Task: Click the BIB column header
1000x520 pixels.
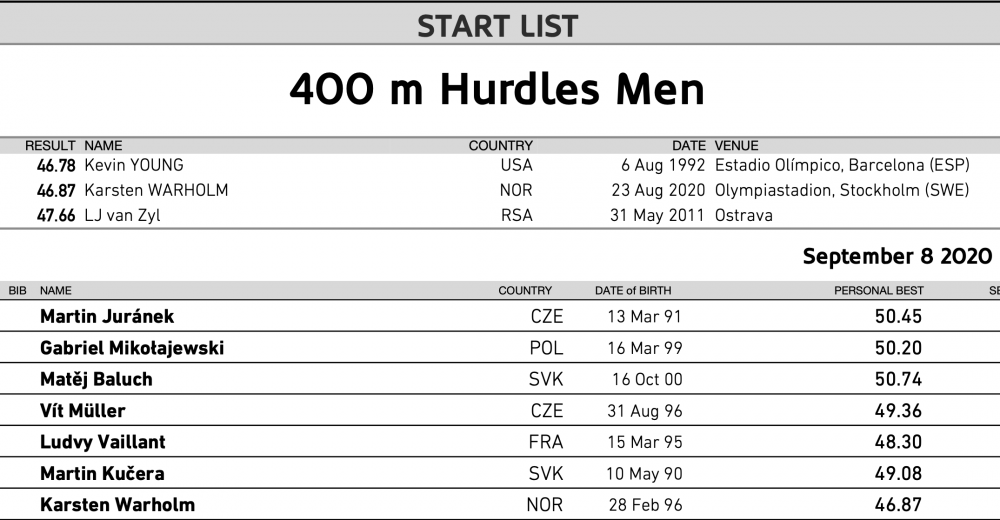Action: pos(18,291)
